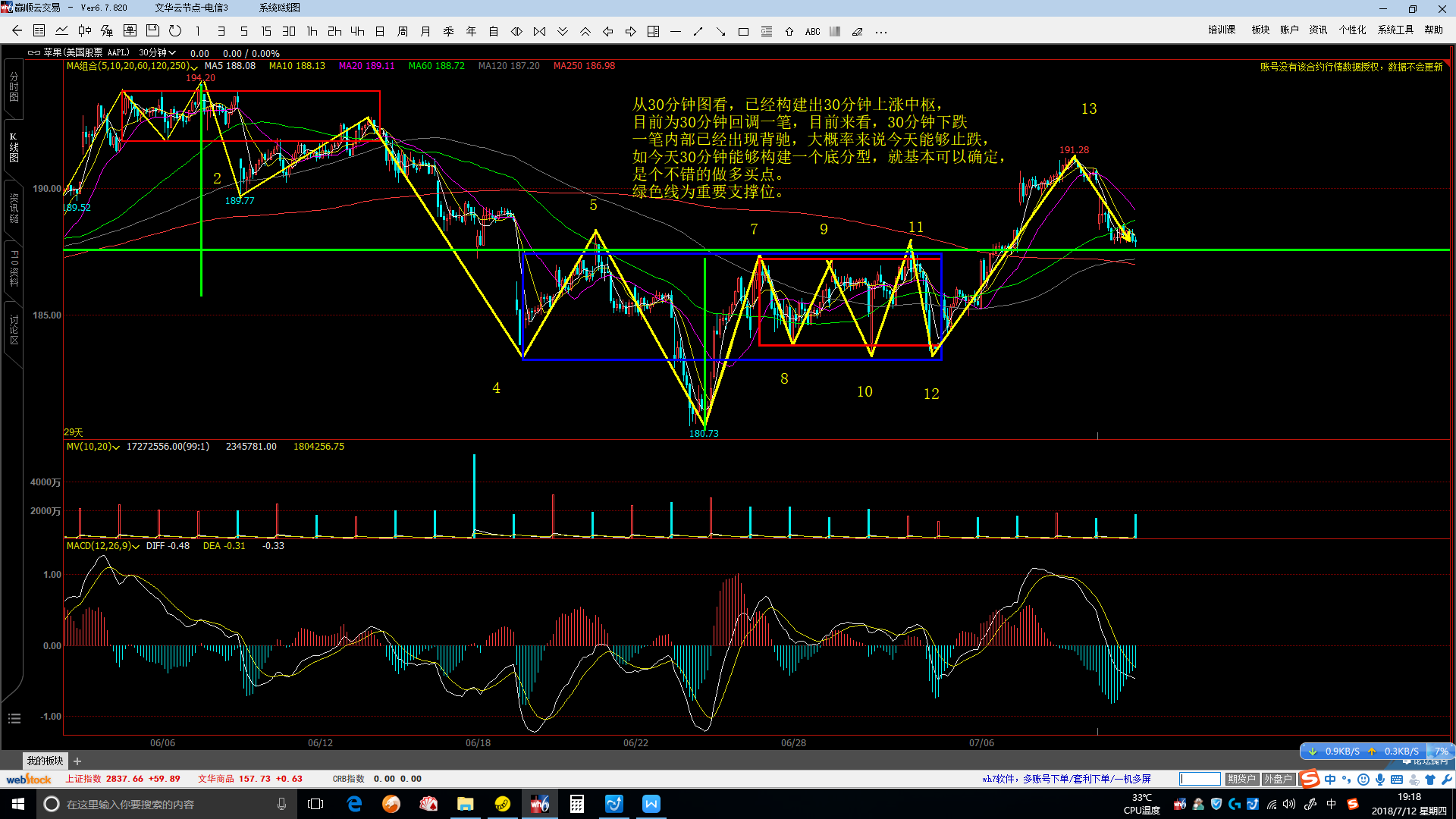
Task: Toggle the split-panel layout icon
Action: click(653, 31)
